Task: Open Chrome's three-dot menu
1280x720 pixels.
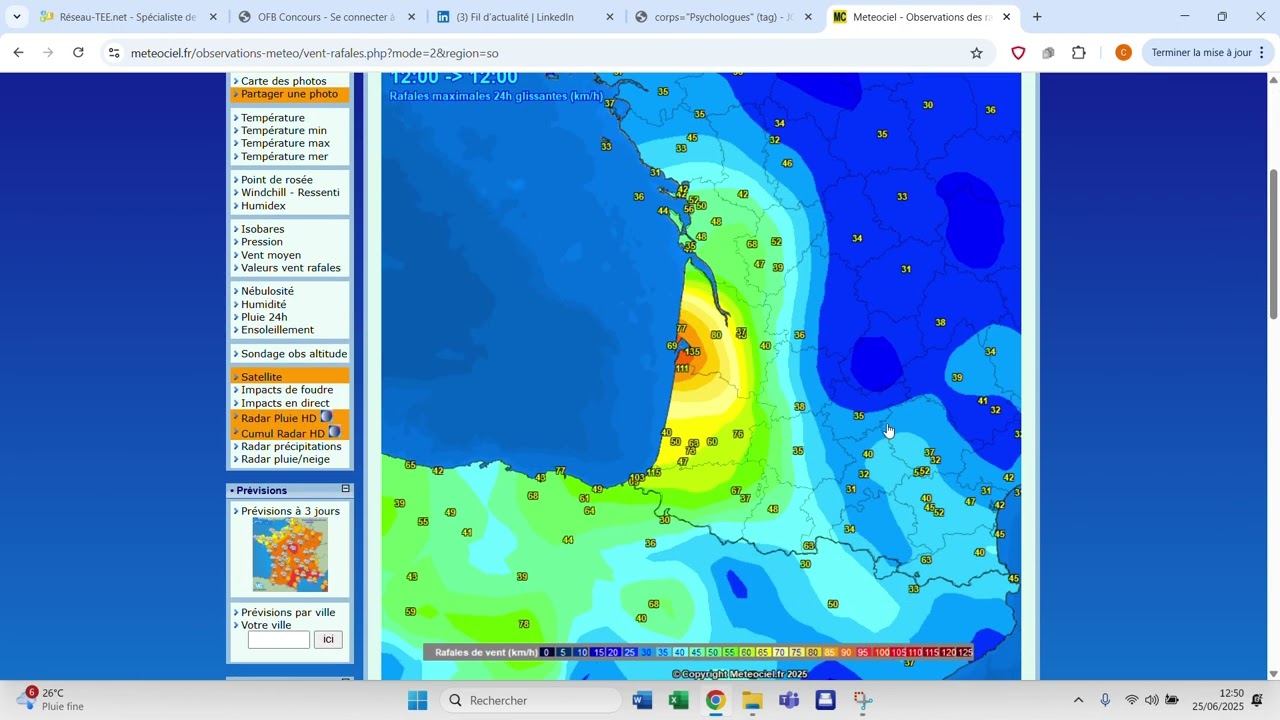Action: pyautogui.click(x=1262, y=53)
